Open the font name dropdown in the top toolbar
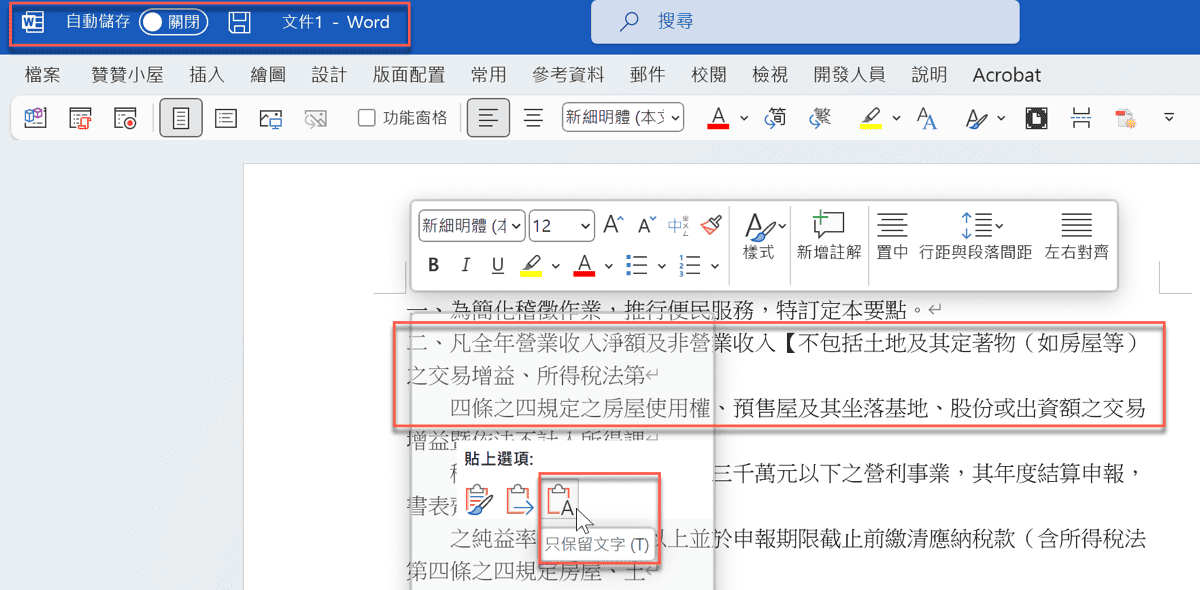The width and height of the screenshot is (1200, 590). [x=677, y=118]
